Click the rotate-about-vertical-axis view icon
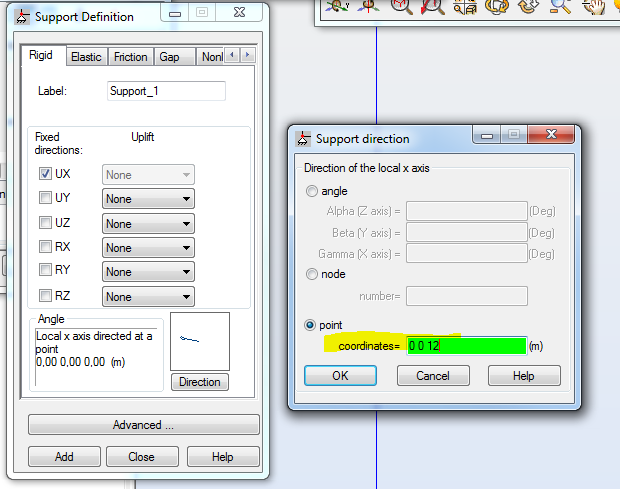620x489 pixels. (369, 6)
